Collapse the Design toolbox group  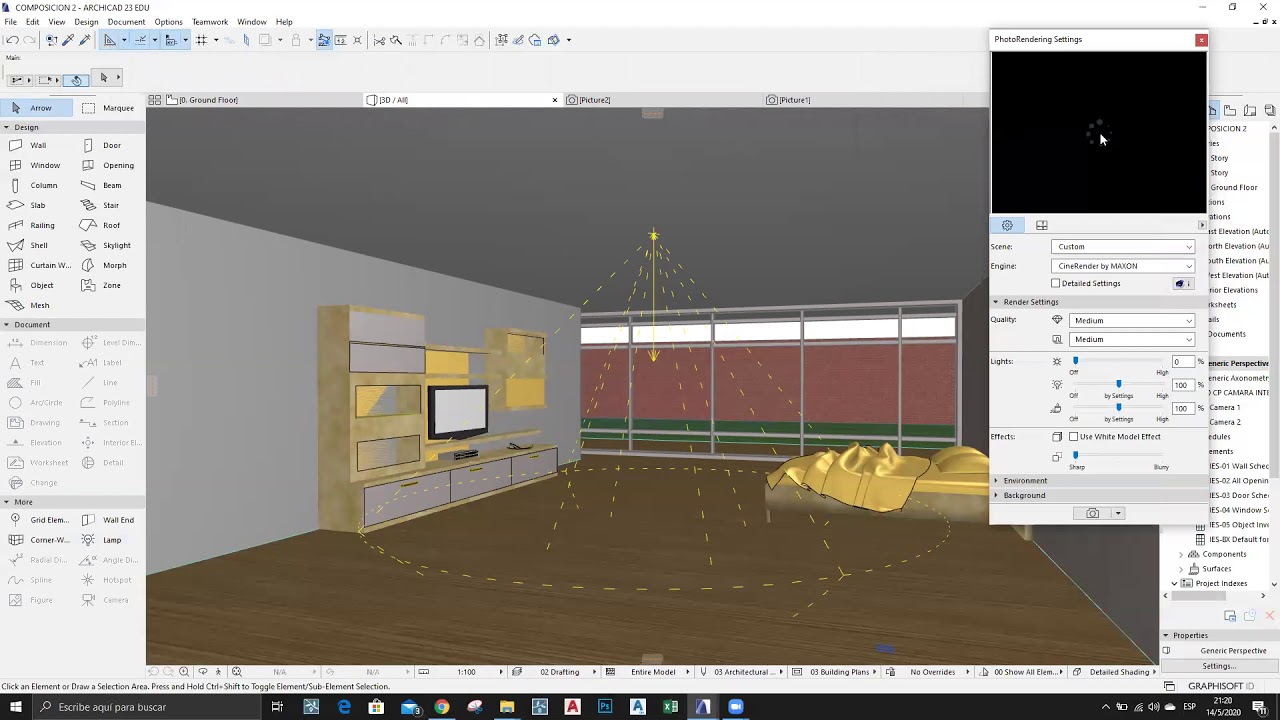6,127
